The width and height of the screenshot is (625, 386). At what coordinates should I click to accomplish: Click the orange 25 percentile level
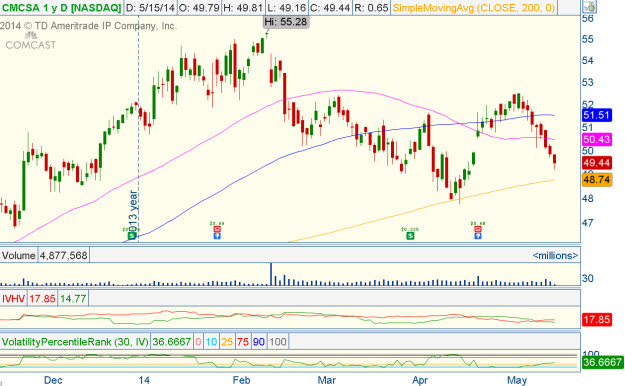click(227, 342)
